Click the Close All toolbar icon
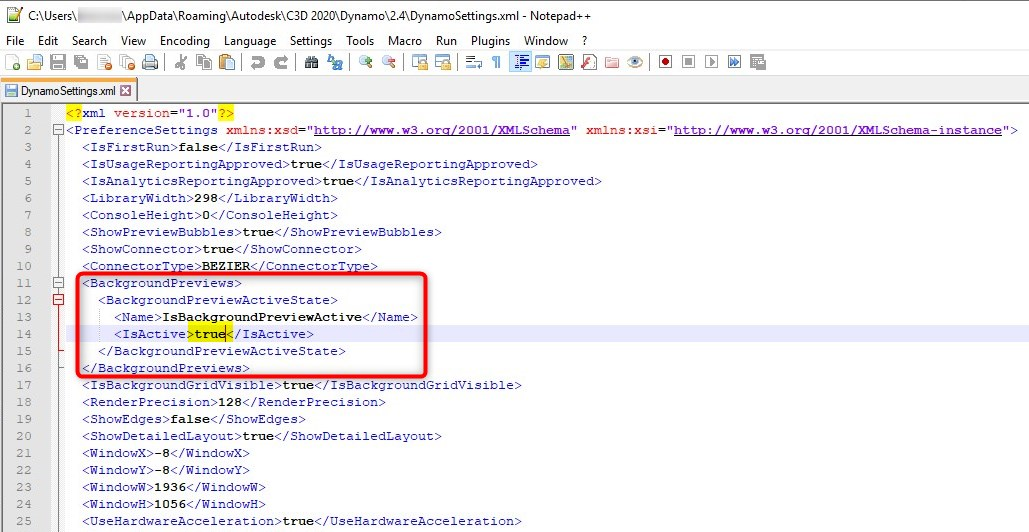Image resolution: width=1029 pixels, height=532 pixels. click(127, 62)
